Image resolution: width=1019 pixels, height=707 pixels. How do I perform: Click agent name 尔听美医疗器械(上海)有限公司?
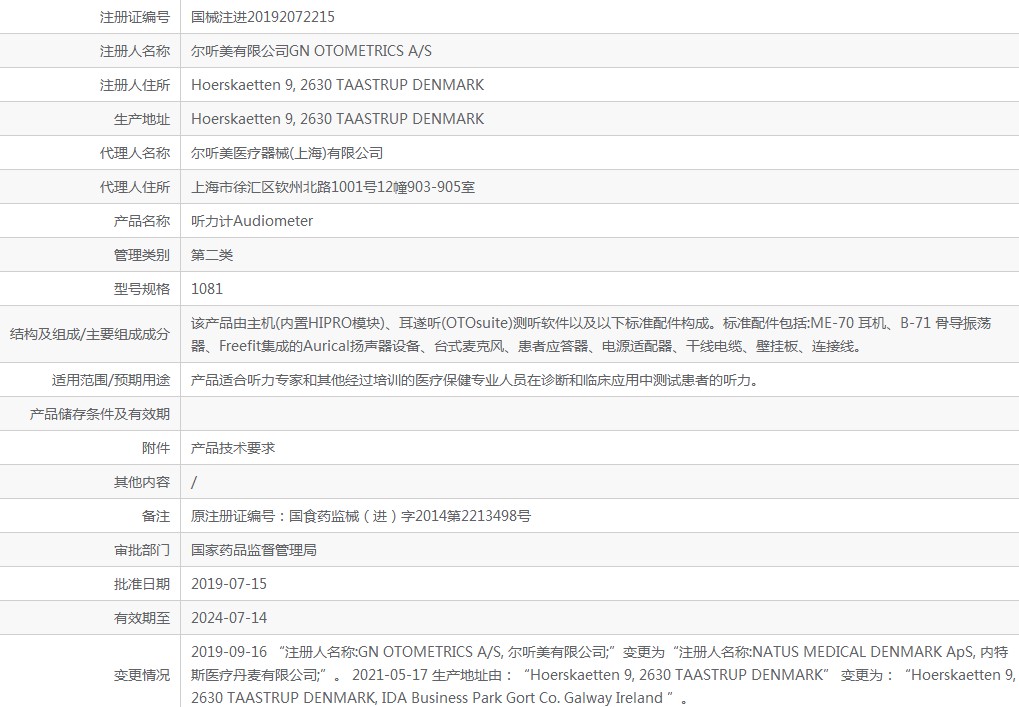pos(287,153)
